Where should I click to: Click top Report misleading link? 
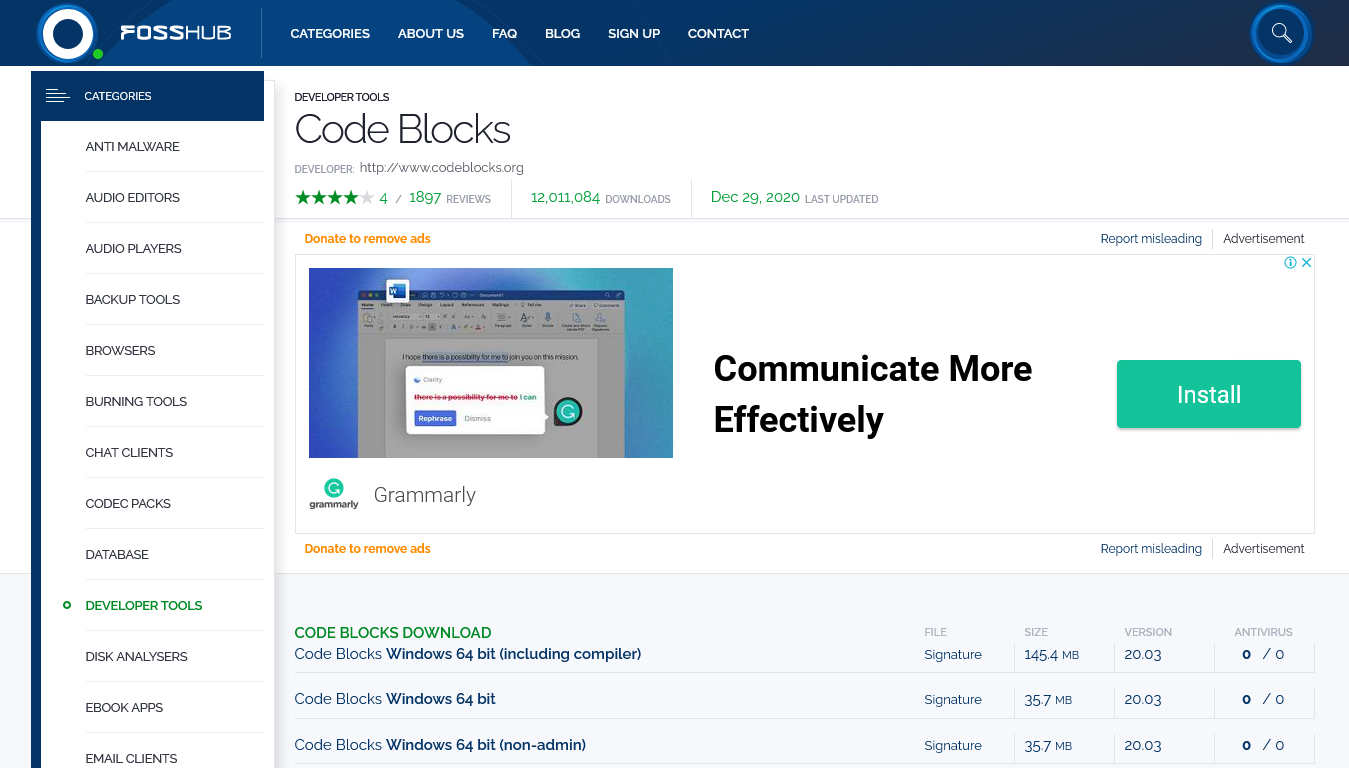1151,238
